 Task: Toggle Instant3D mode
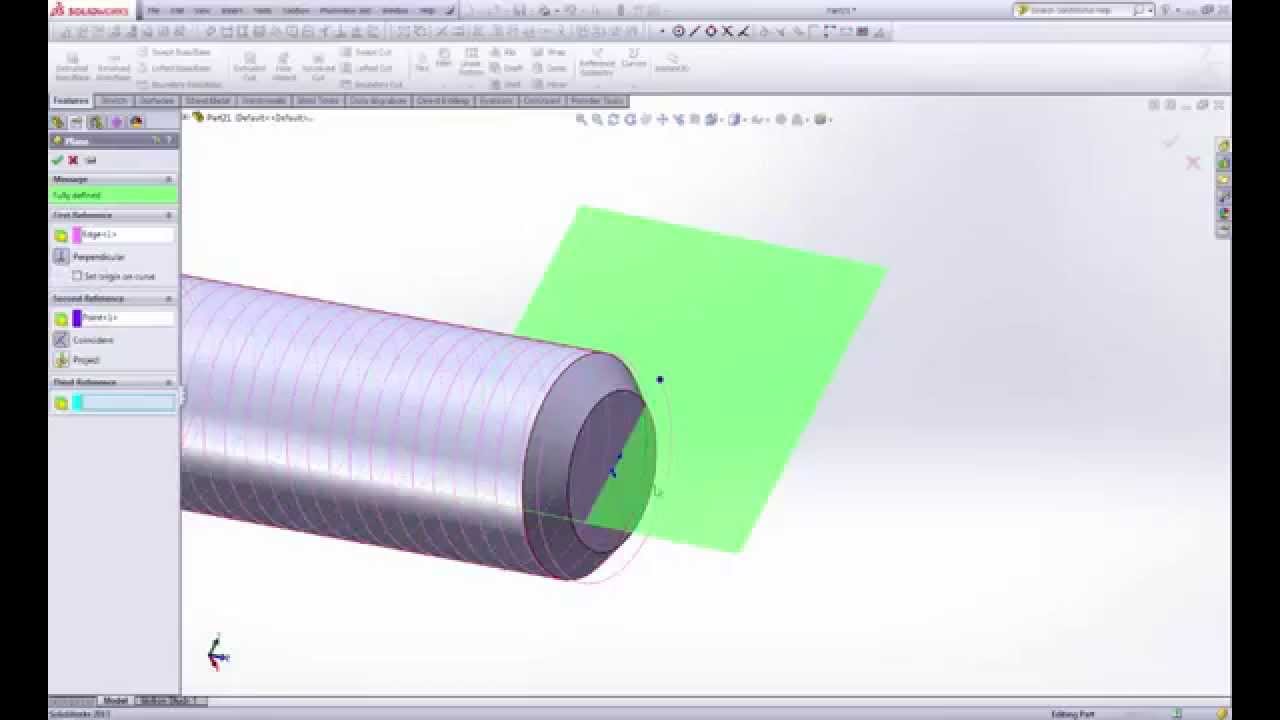pyautogui.click(x=670, y=62)
